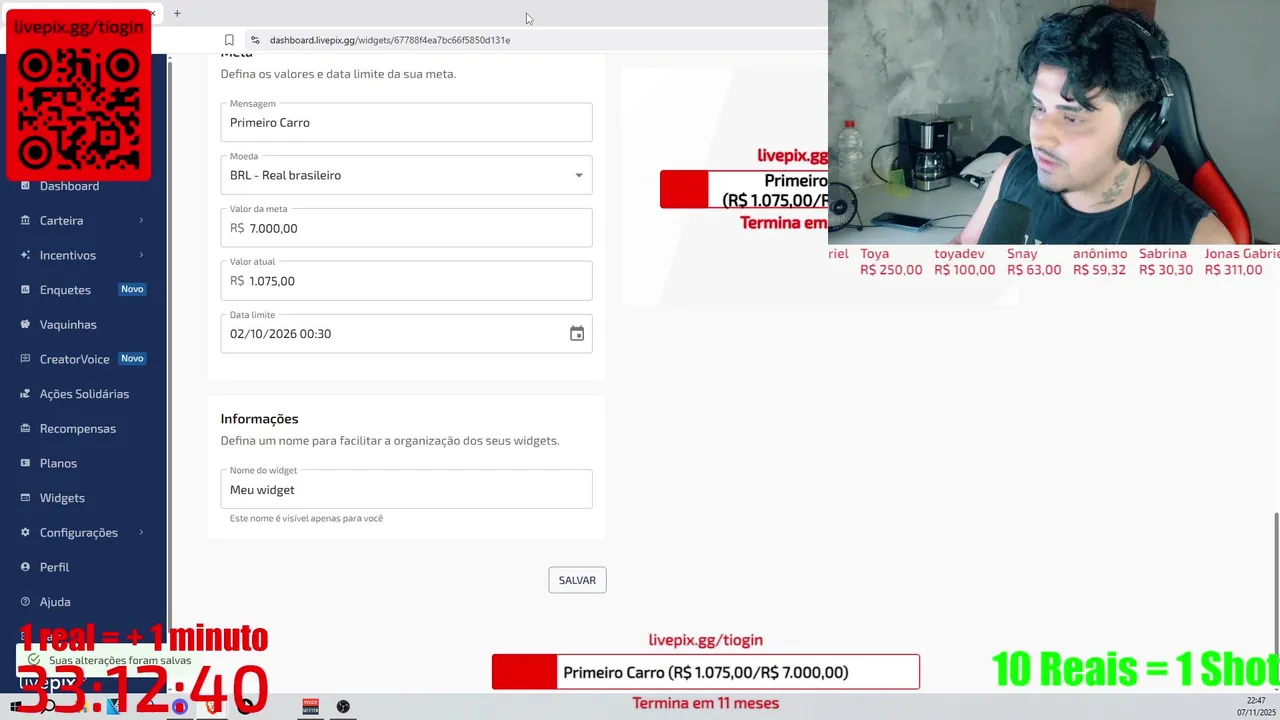Click the Novo badge next to Enquetes
Image resolution: width=1280 pixels, height=720 pixels.
coord(132,289)
